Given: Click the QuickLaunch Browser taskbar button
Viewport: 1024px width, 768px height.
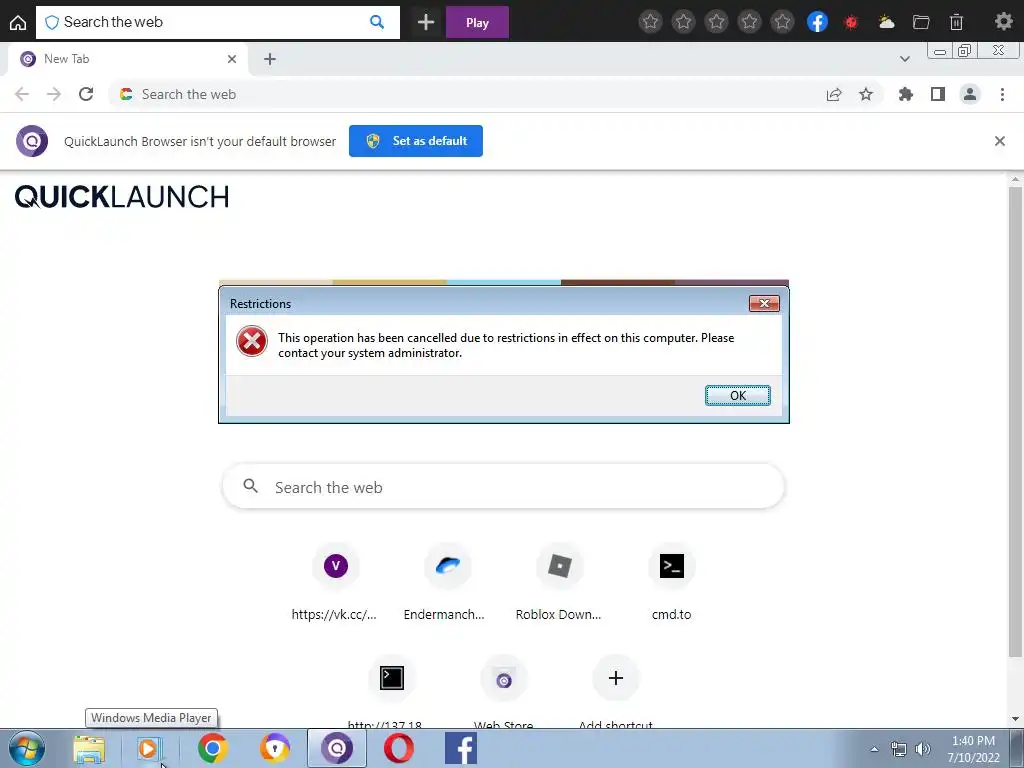Looking at the screenshot, I should point(337,748).
